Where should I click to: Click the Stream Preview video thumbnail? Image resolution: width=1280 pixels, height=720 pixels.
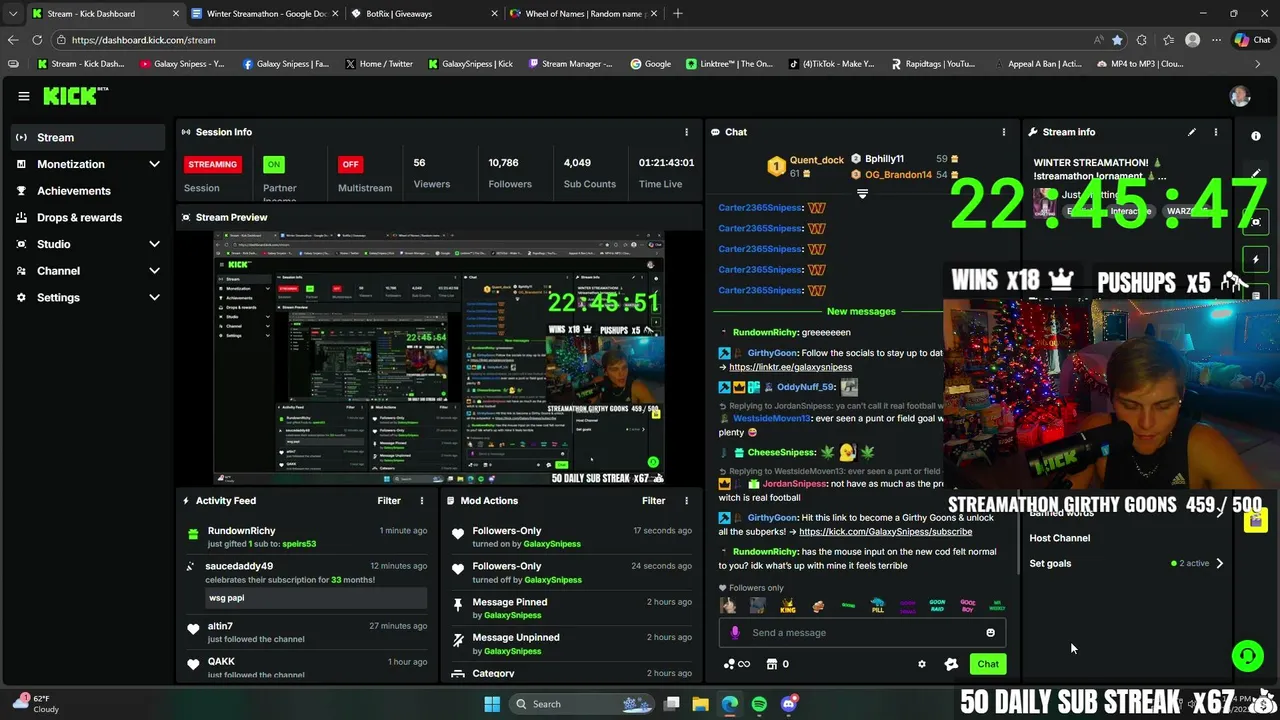pyautogui.click(x=438, y=358)
